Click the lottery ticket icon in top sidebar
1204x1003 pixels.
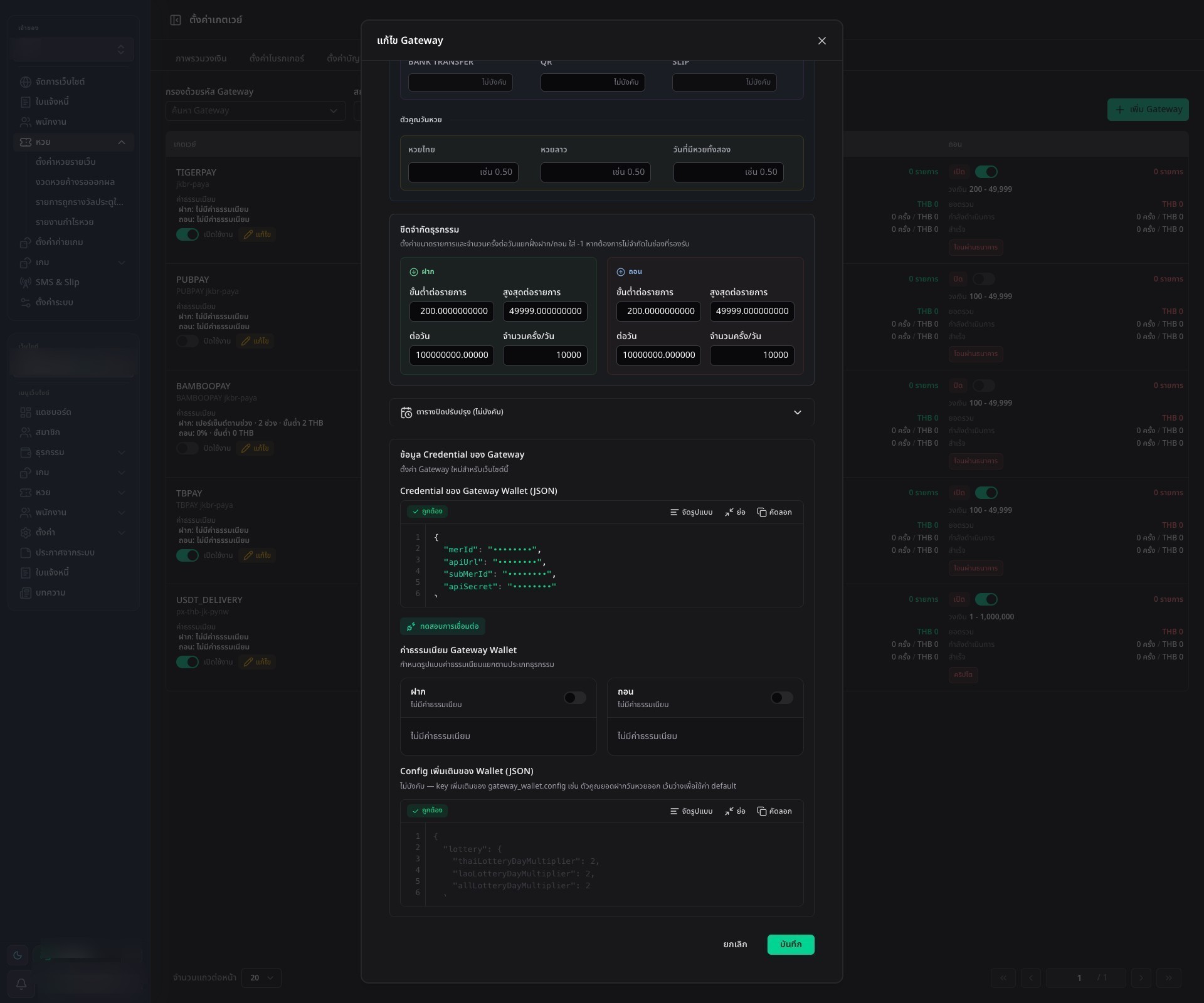click(x=26, y=142)
